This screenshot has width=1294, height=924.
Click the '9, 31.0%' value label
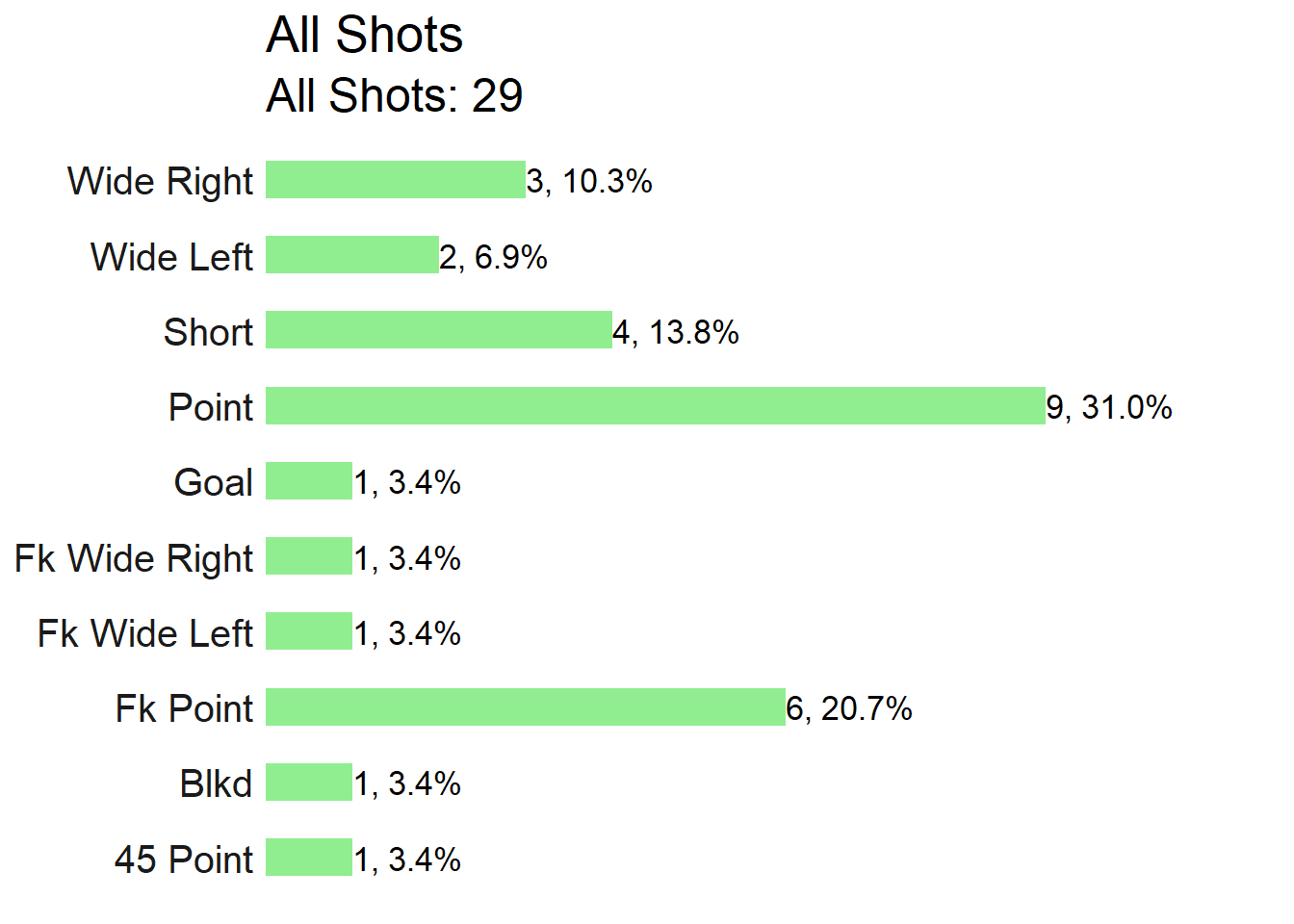pos(1109,407)
